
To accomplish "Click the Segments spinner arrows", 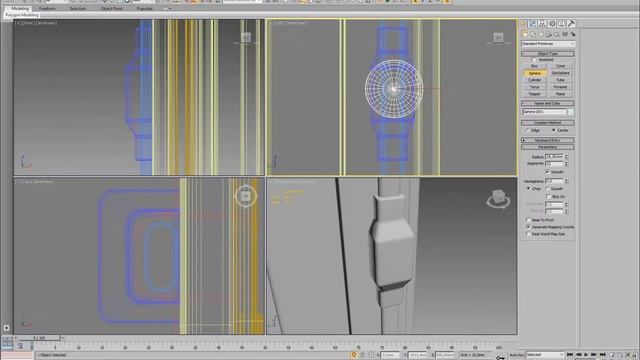I will pyautogui.click(x=566, y=164).
